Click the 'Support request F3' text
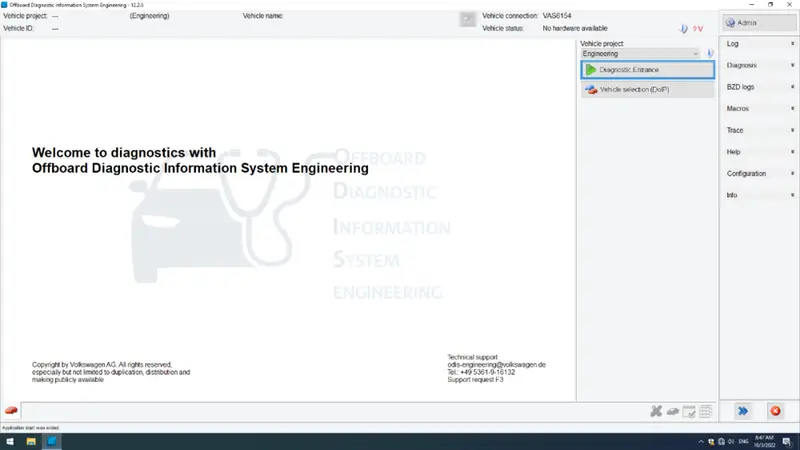 (x=475, y=380)
